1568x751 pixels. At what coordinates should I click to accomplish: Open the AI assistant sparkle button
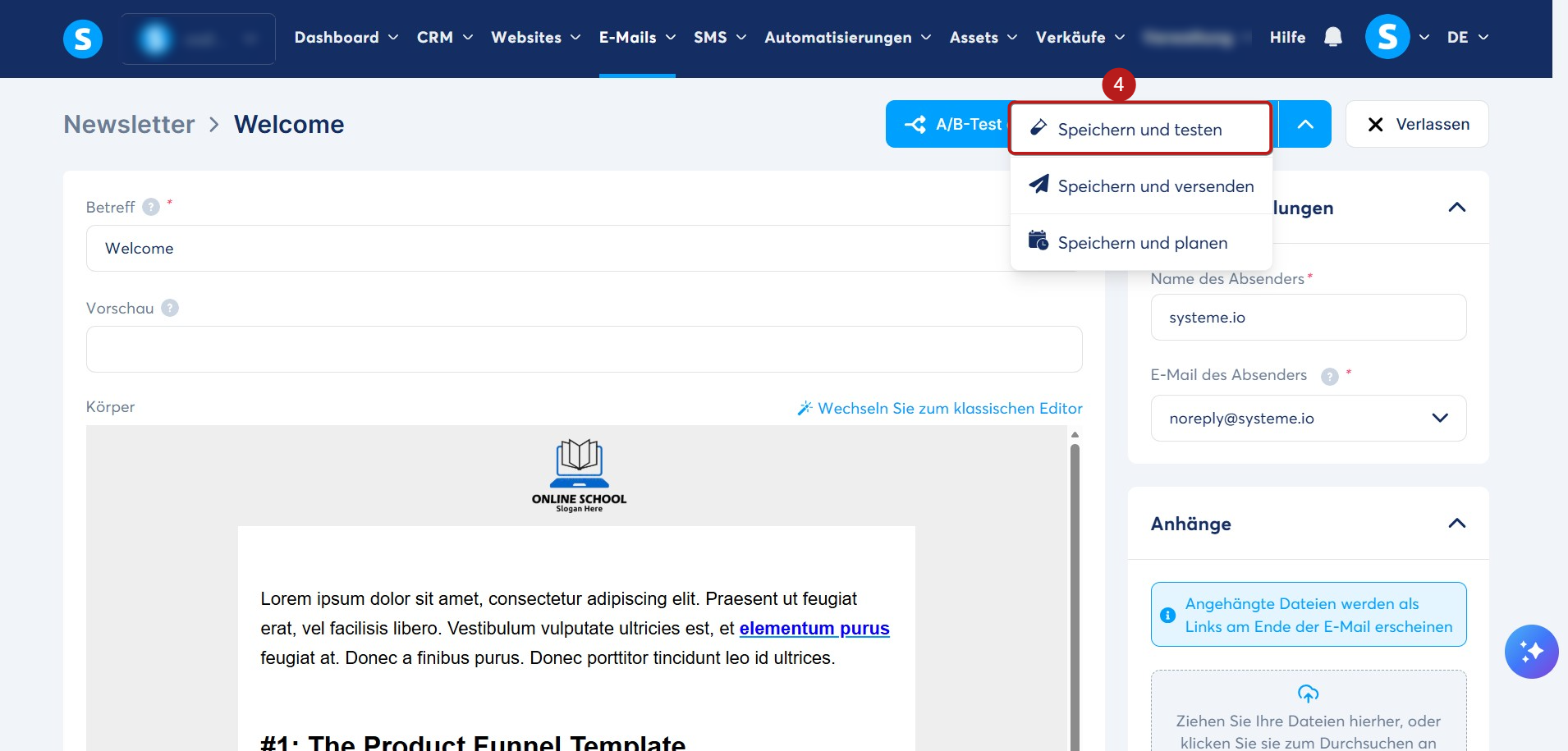click(x=1531, y=652)
